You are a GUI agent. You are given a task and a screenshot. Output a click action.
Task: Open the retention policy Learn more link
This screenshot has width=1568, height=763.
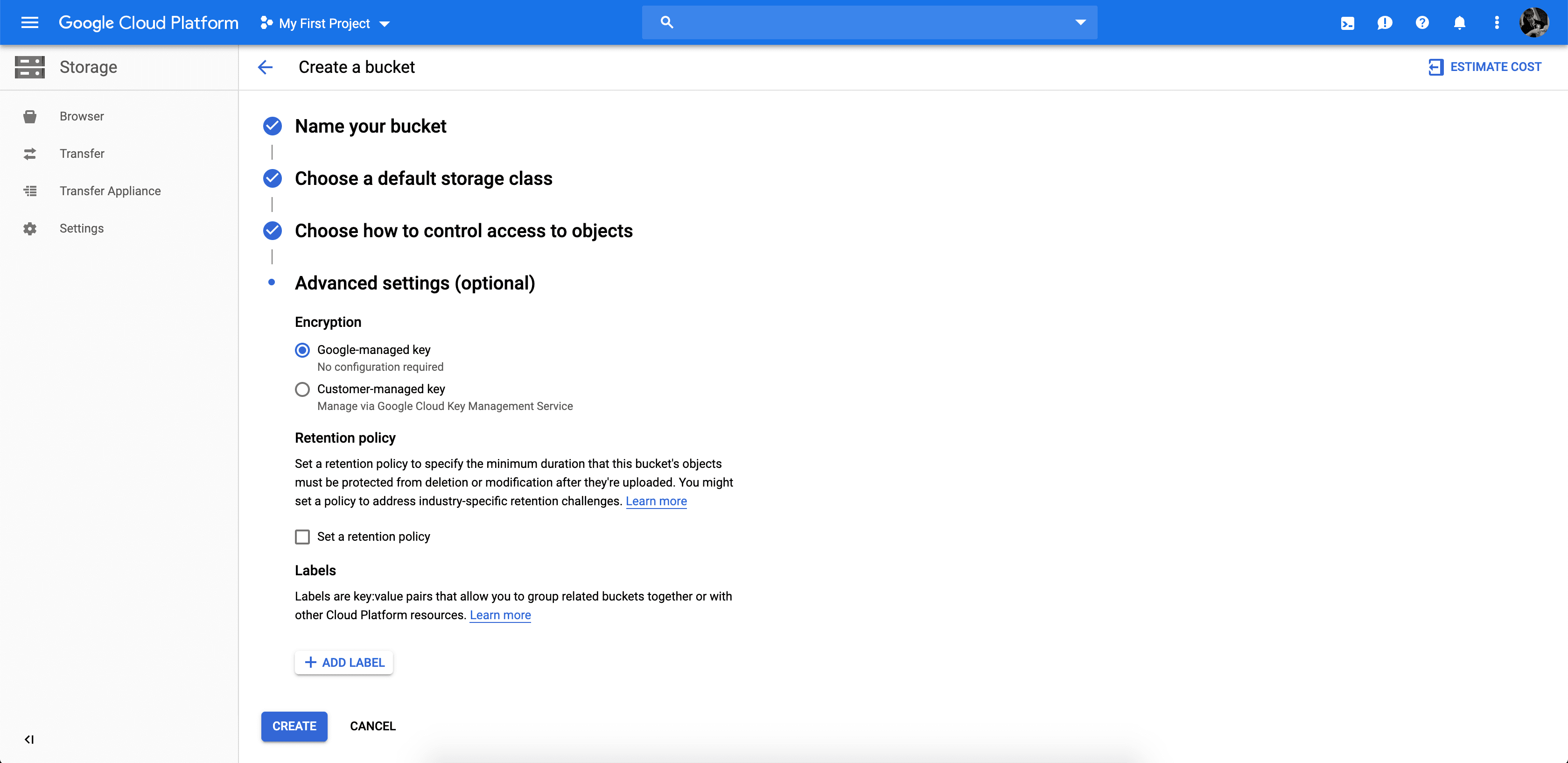pyautogui.click(x=656, y=501)
